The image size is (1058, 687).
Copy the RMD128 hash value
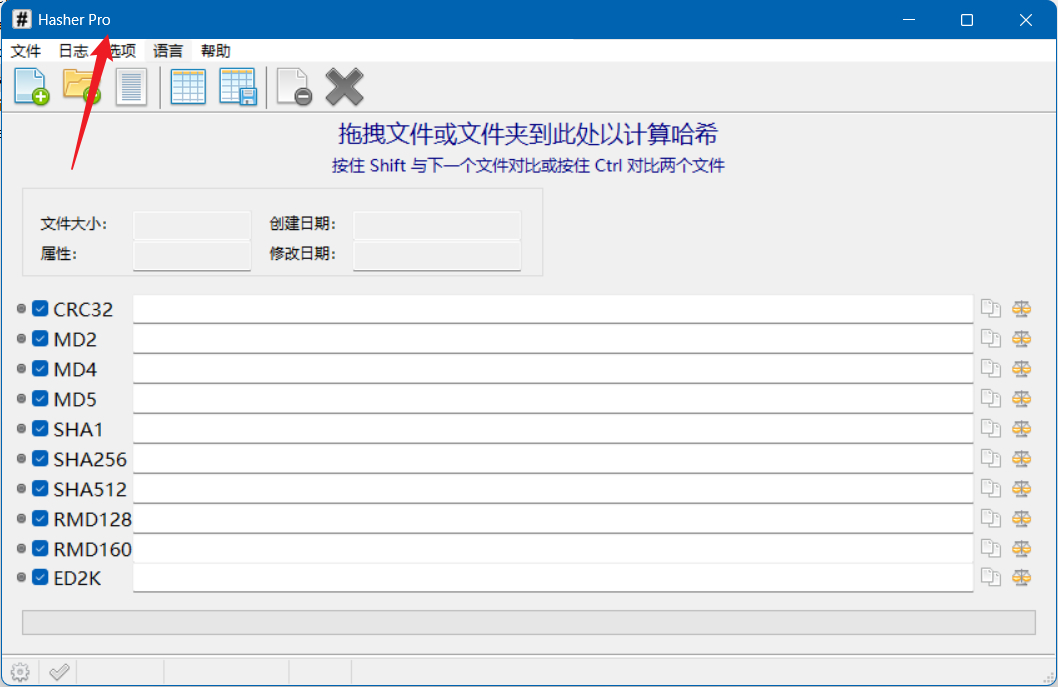991,518
